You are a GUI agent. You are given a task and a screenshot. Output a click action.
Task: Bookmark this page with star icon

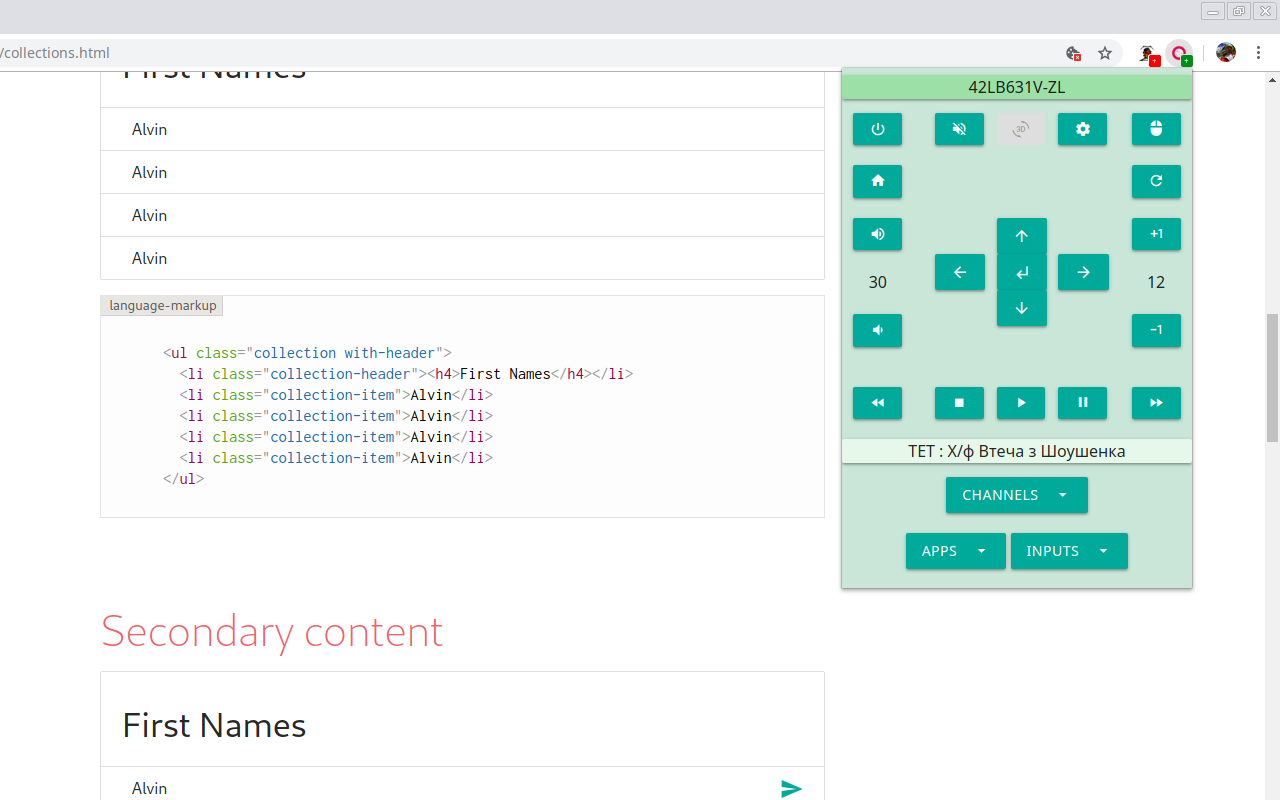click(1105, 53)
